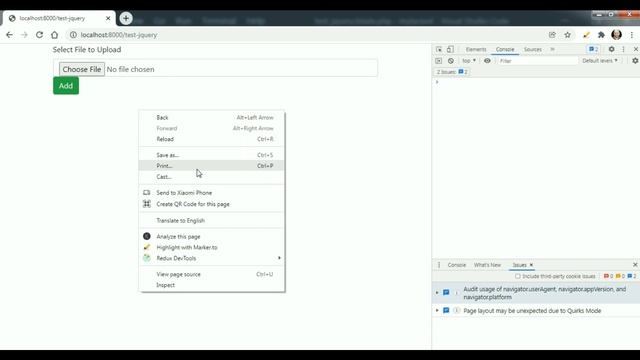Toggle DevTools device toolbar

point(450,49)
